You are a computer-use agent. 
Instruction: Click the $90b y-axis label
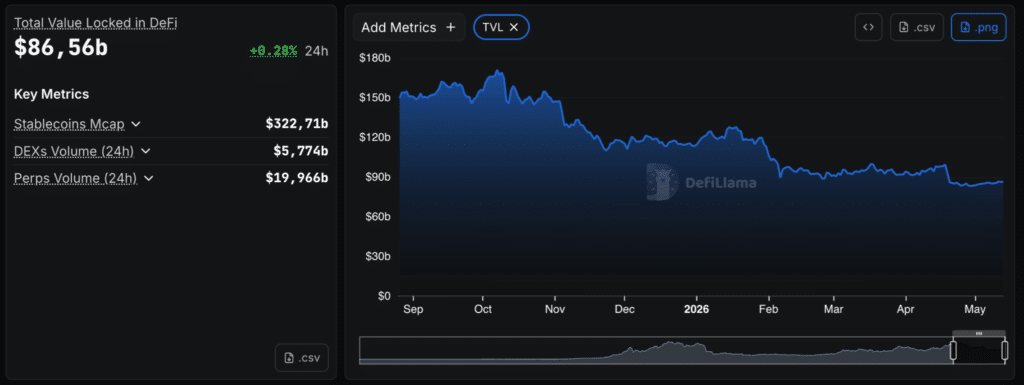(x=377, y=177)
